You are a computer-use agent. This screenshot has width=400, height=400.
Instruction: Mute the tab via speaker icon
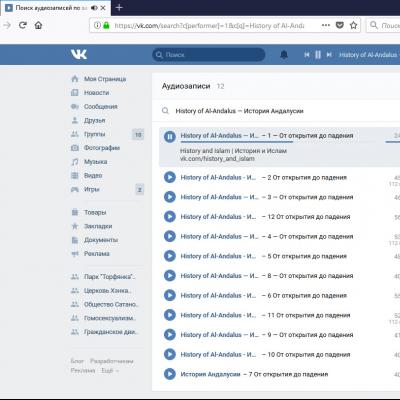[x=94, y=8]
